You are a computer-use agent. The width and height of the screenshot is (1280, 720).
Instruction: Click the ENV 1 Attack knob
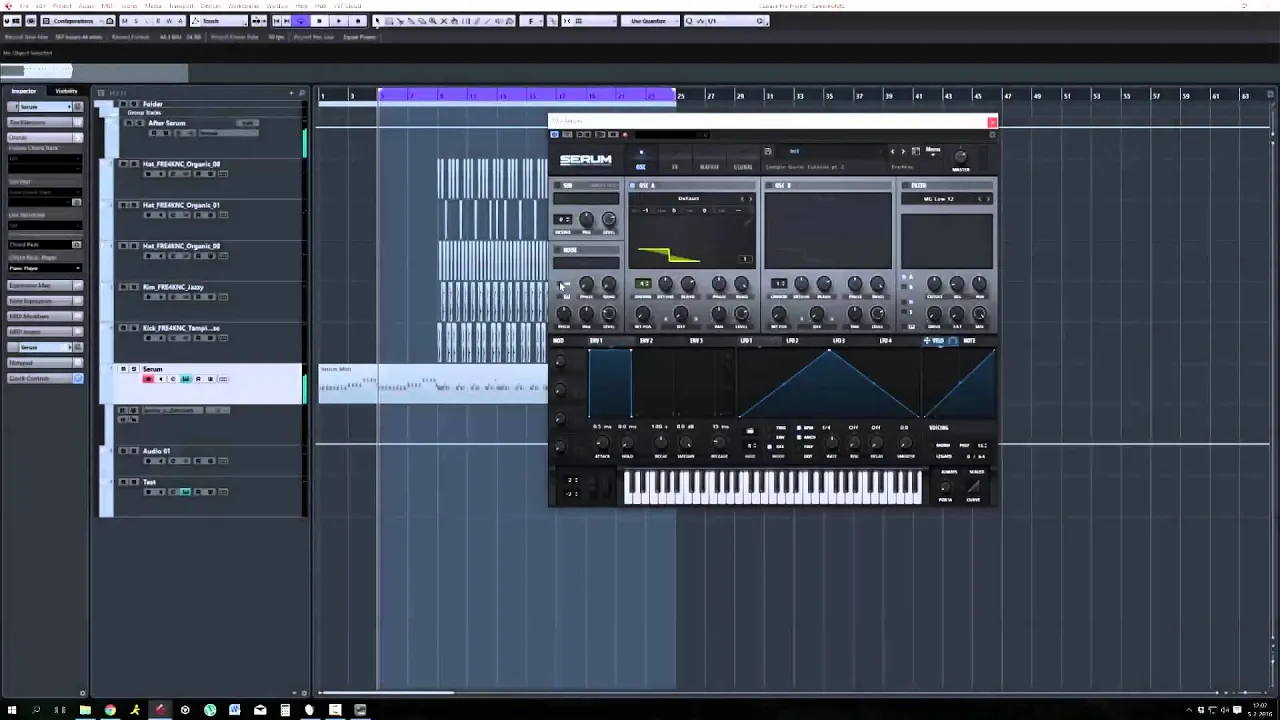(x=602, y=442)
